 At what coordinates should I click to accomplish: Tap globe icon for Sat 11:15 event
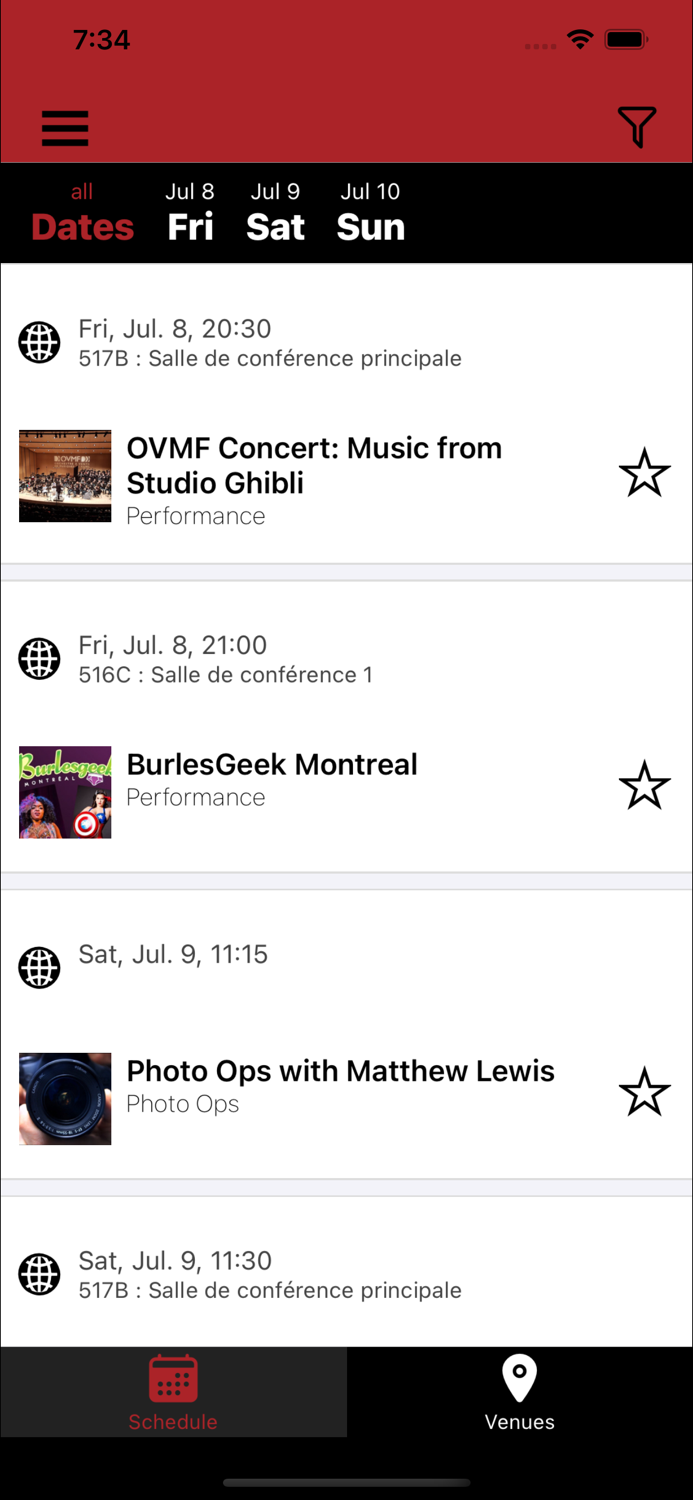coord(40,968)
